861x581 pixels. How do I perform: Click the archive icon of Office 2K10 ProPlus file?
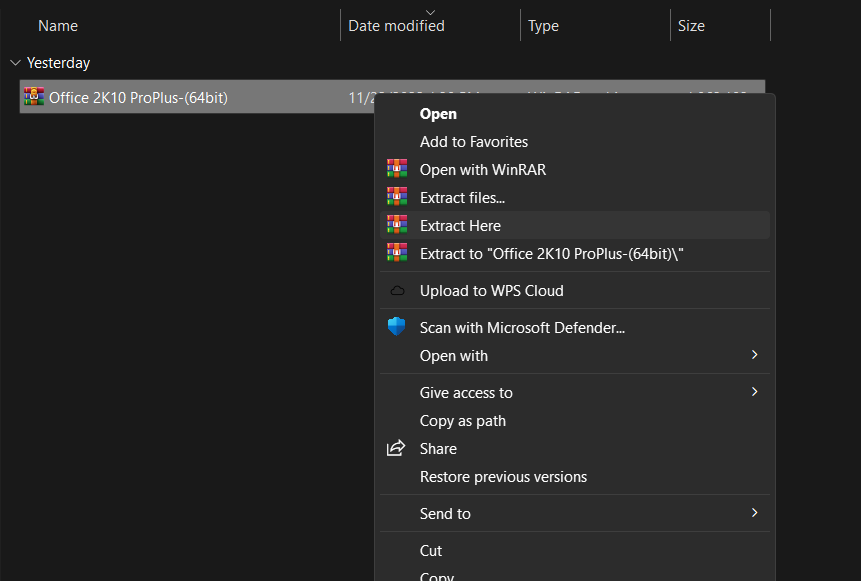pyautogui.click(x=34, y=96)
